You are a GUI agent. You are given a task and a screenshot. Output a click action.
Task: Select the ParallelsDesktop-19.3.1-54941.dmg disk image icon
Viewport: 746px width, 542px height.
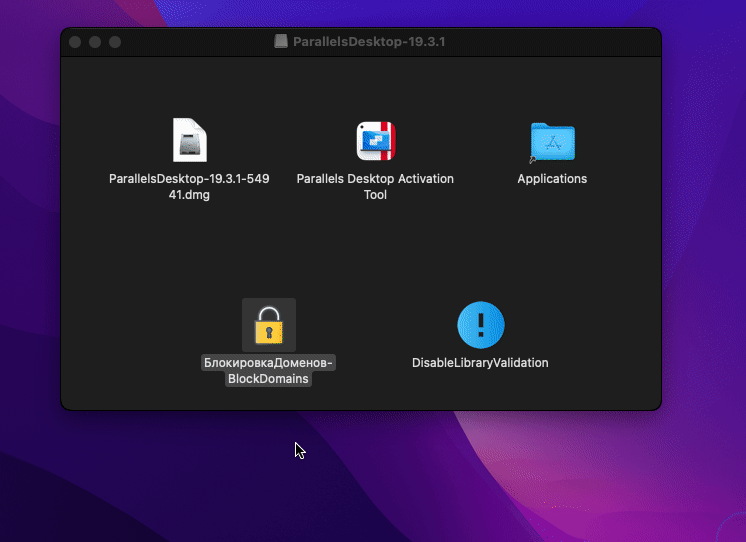click(189, 140)
